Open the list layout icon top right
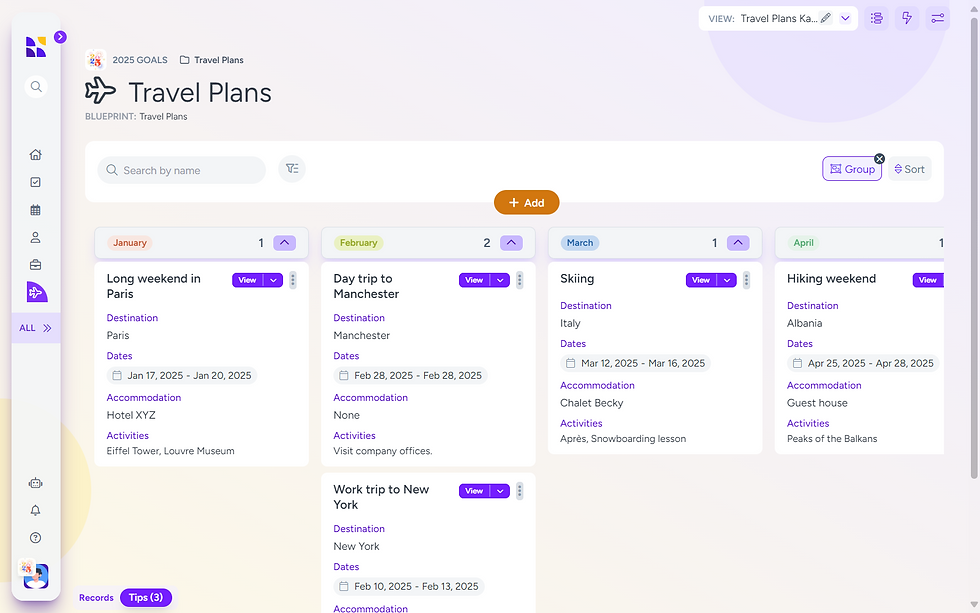Screen dimensions: 980x613 877,18
